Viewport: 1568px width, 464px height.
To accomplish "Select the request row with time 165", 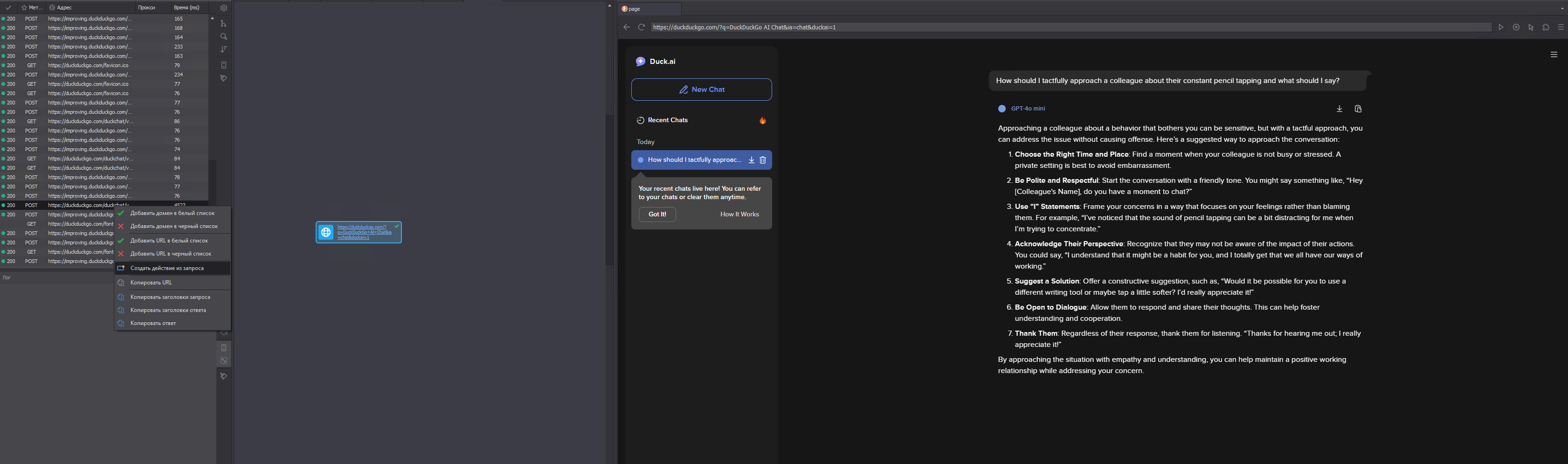I will [104, 19].
